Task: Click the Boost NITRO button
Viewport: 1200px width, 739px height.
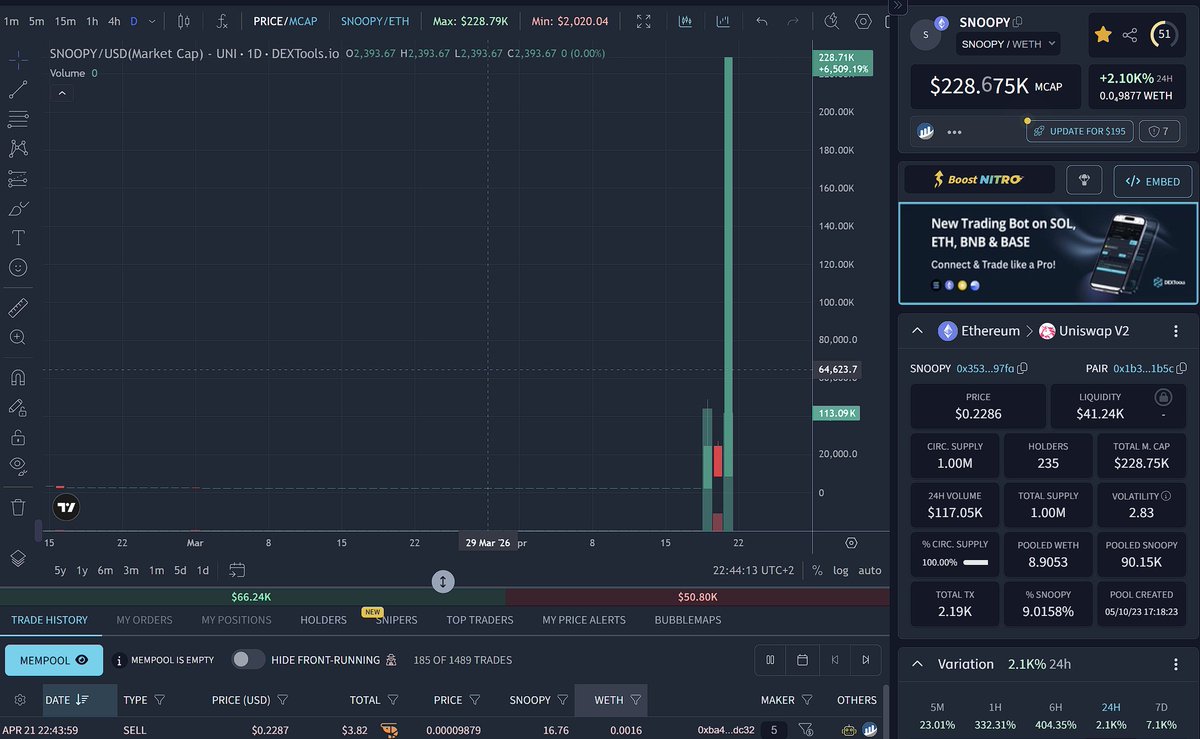Action: [x=979, y=180]
